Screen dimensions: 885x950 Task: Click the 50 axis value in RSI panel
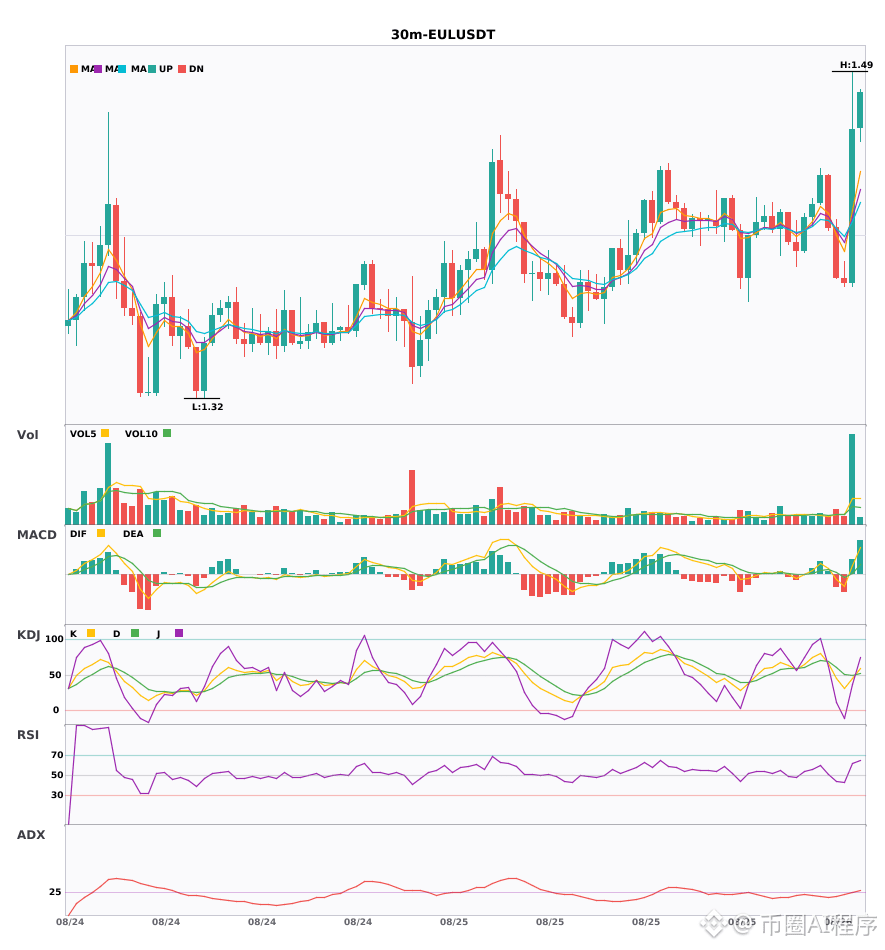[x=58, y=775]
